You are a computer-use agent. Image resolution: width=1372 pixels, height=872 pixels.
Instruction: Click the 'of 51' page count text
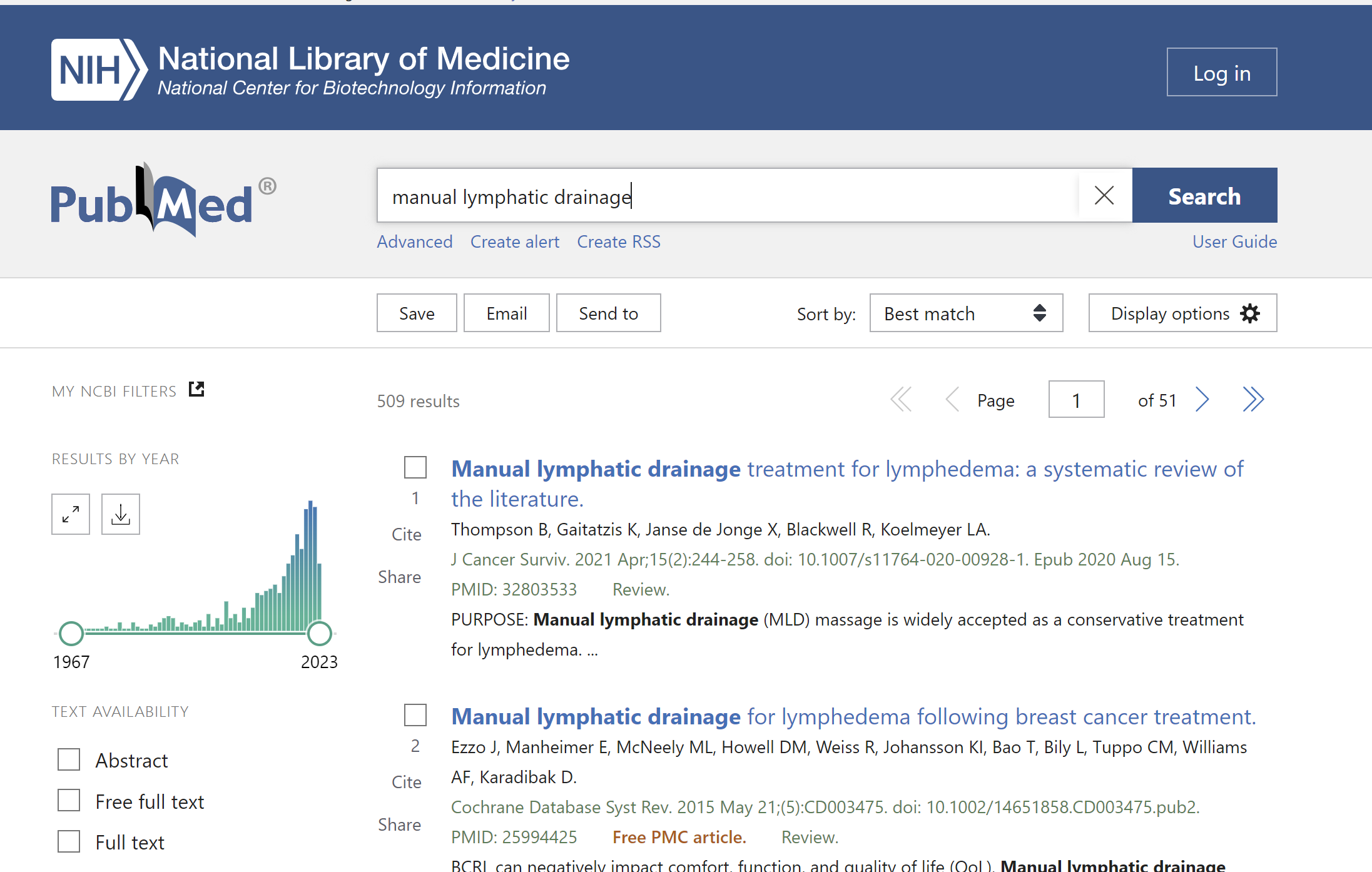(x=1157, y=400)
